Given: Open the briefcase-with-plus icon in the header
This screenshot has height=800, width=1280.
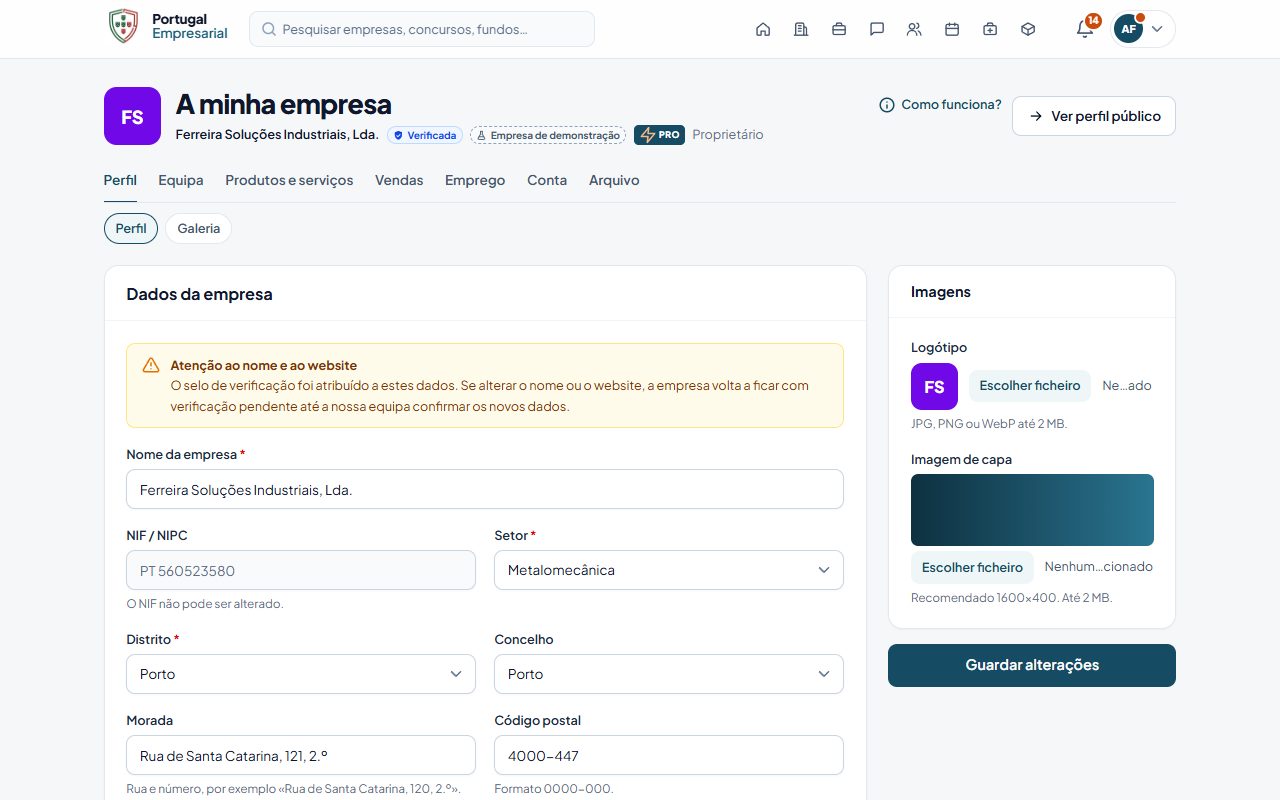Looking at the screenshot, I should click(990, 29).
